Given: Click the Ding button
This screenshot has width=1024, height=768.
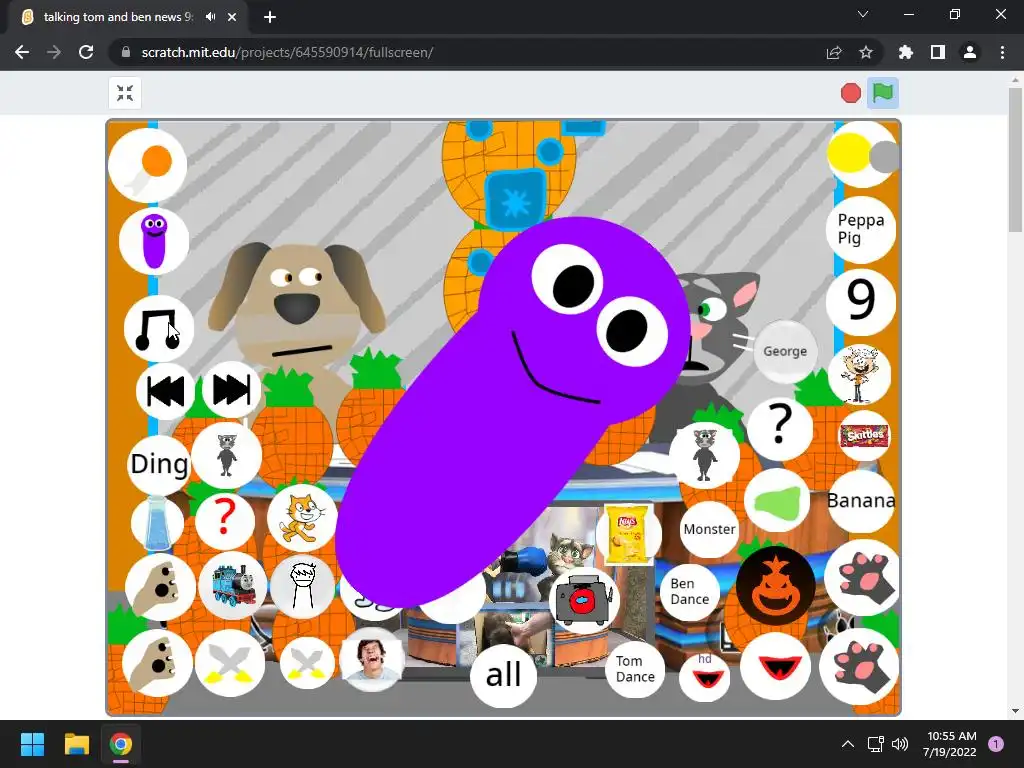Looking at the screenshot, I should click(x=159, y=464).
